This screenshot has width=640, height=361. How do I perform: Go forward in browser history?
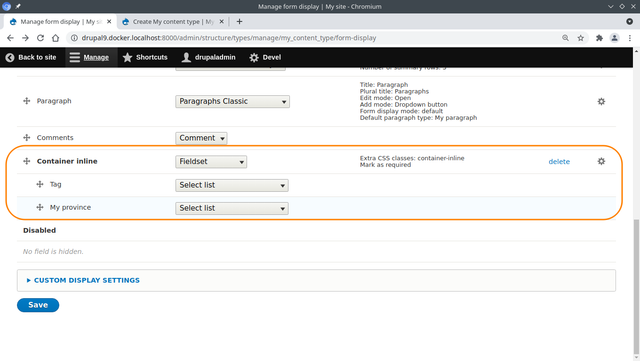[25, 38]
